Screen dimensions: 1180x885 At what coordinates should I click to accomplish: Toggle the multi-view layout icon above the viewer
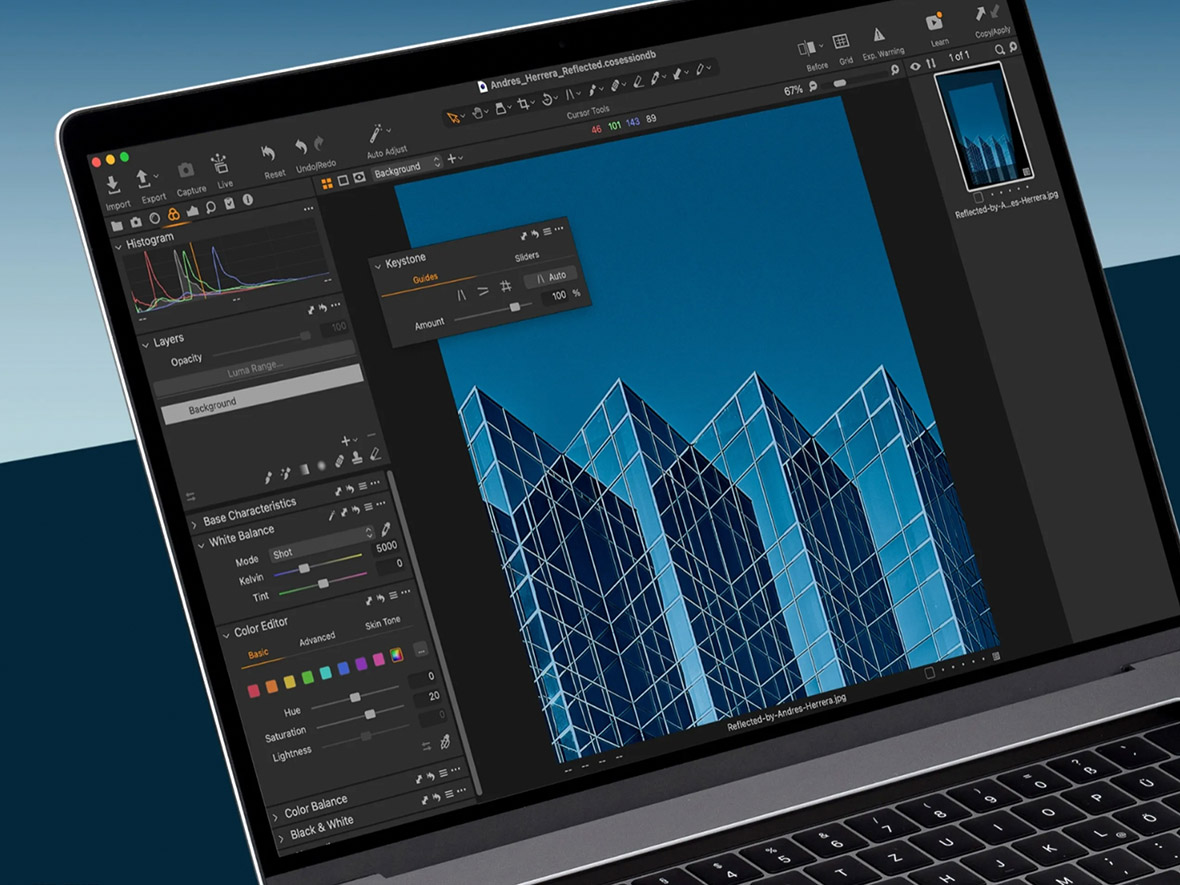pyautogui.click(x=326, y=182)
